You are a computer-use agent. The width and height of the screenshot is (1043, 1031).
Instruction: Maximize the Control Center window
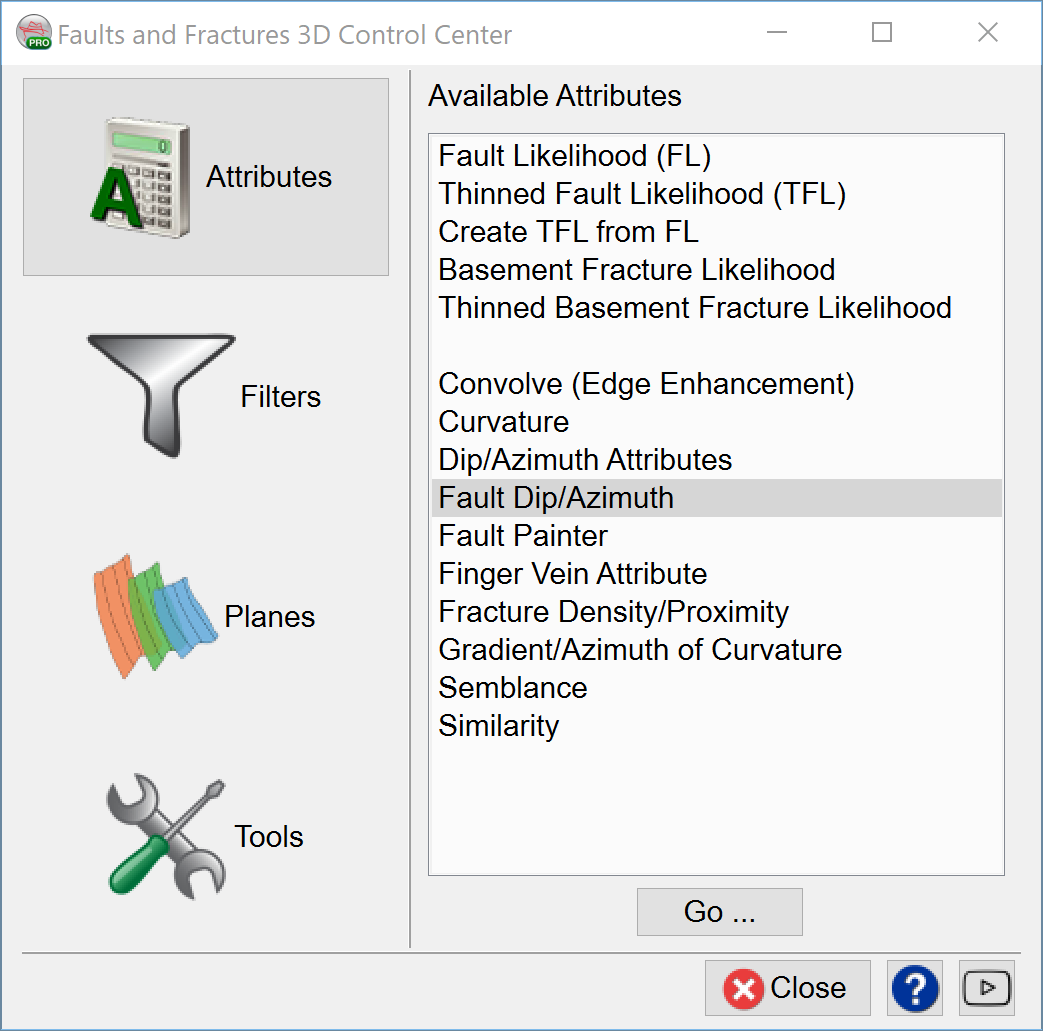pyautogui.click(x=881, y=33)
